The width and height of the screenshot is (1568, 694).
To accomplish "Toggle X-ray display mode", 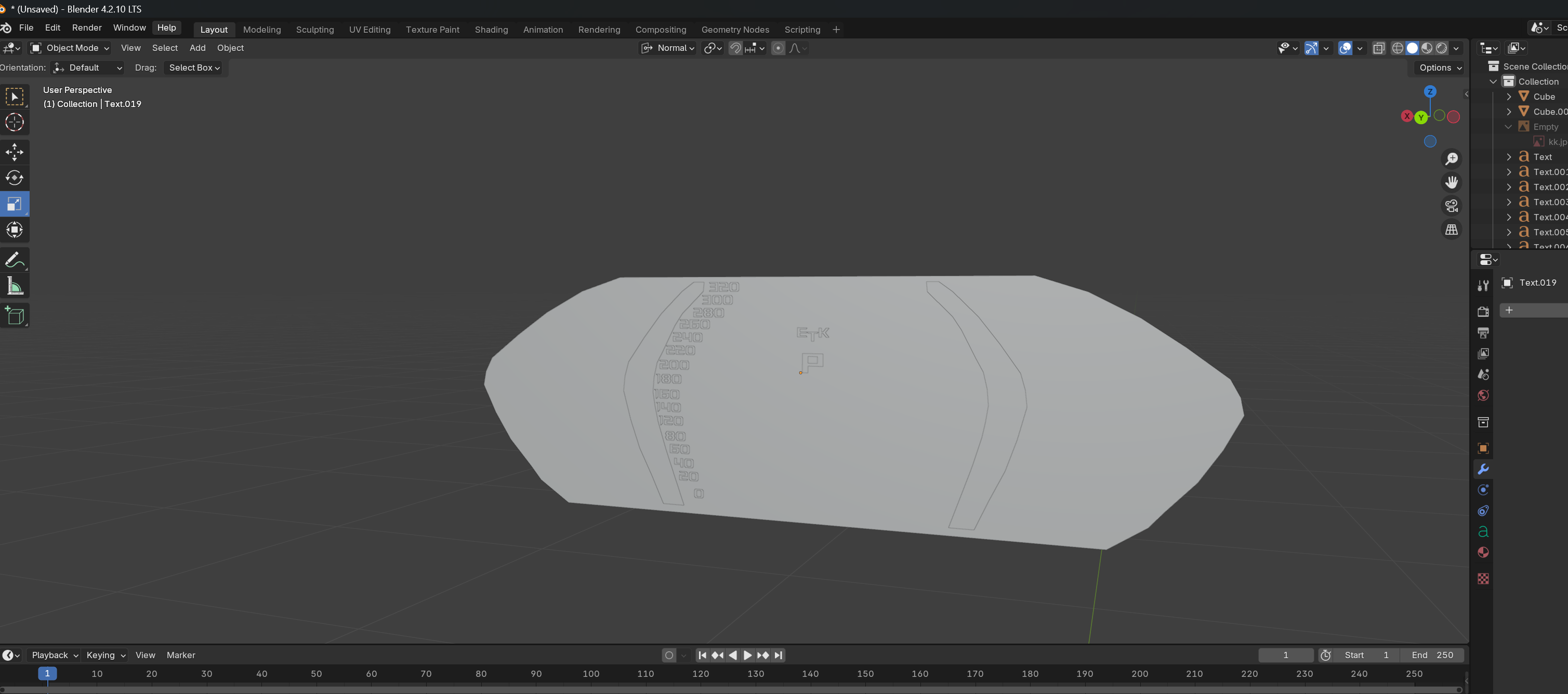I will pyautogui.click(x=1379, y=48).
